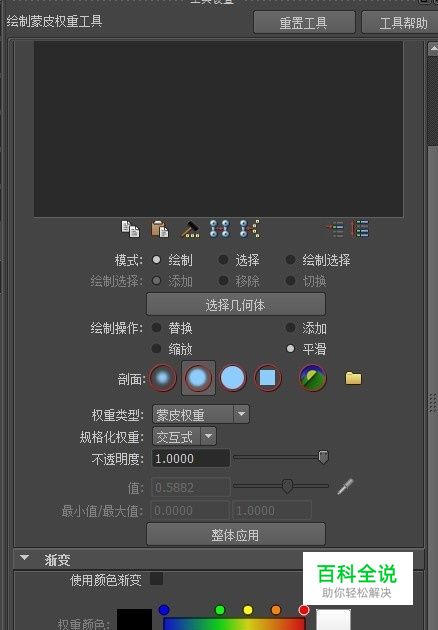Choose 缩放 paint operation
Image resolution: width=438 pixels, height=630 pixels.
tap(156, 349)
